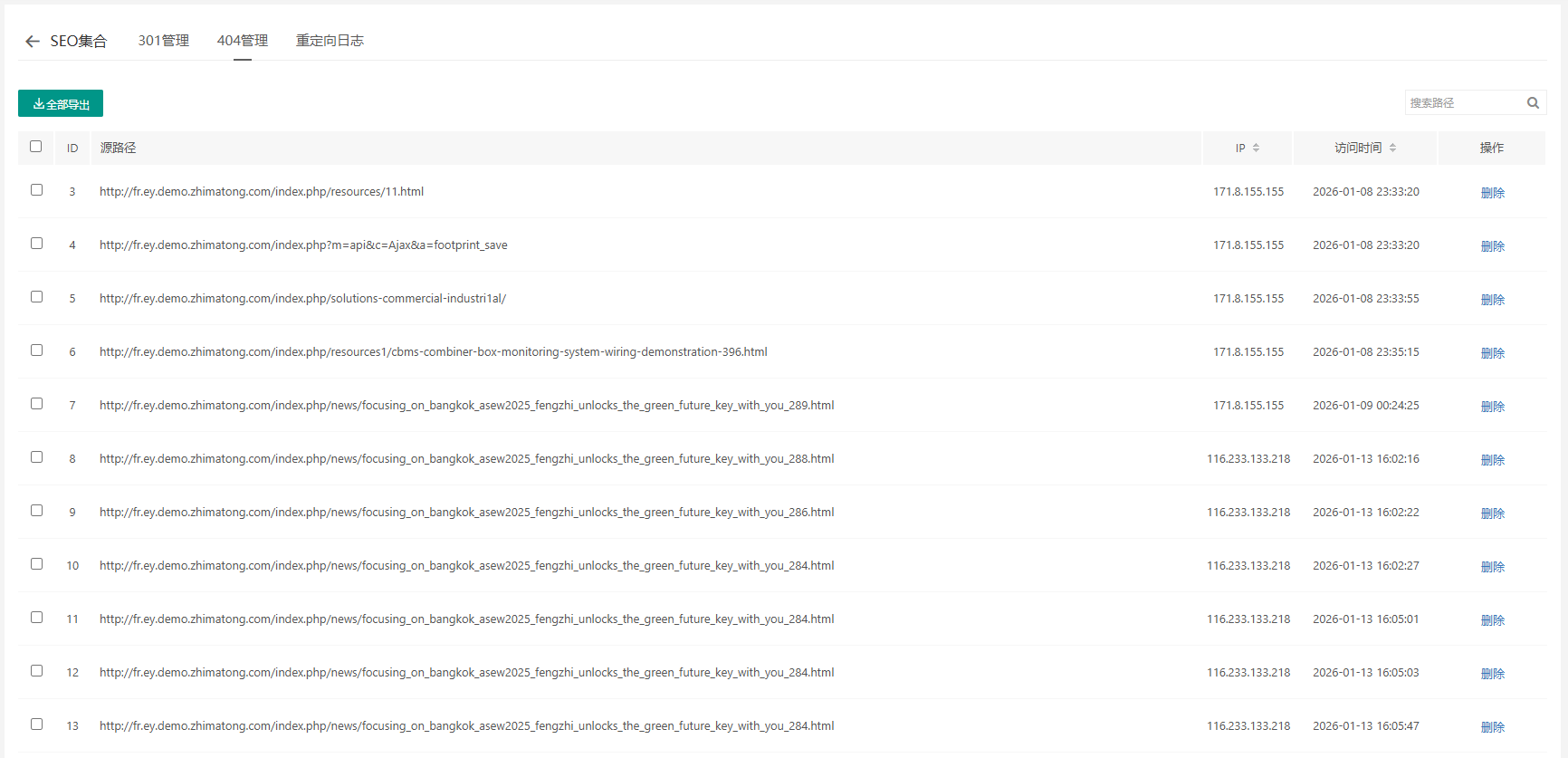
Task: Sort by 访问时间 column arrows
Action: coord(1392,149)
